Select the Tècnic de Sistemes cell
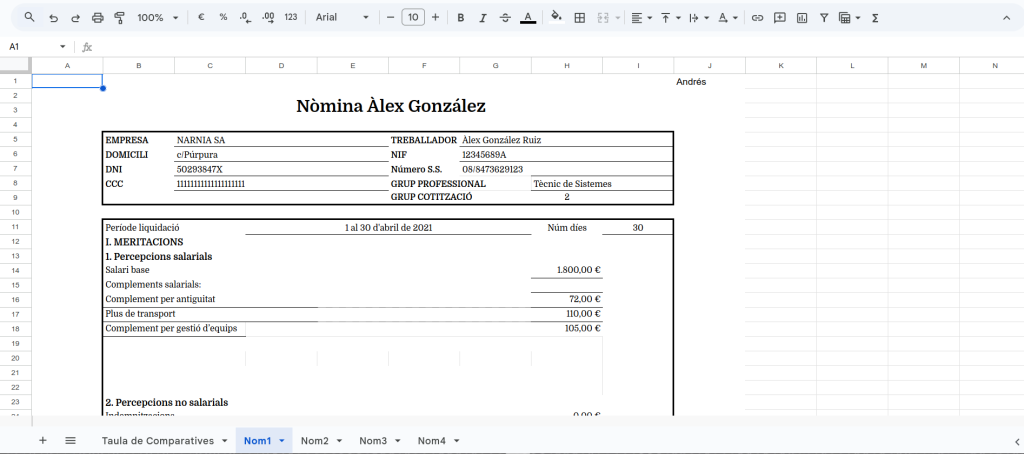 coord(572,184)
